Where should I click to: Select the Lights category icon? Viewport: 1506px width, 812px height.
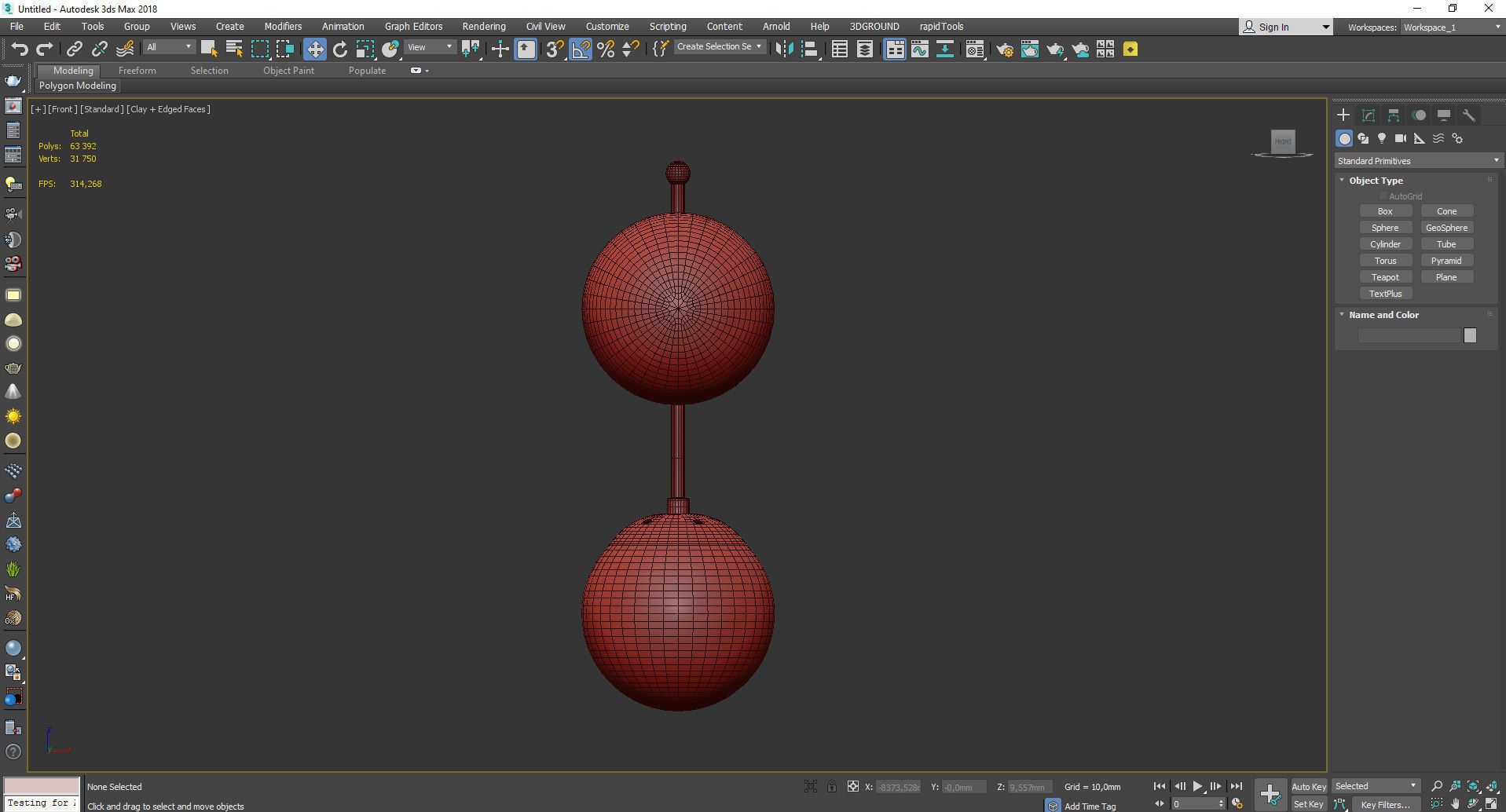(x=1382, y=138)
